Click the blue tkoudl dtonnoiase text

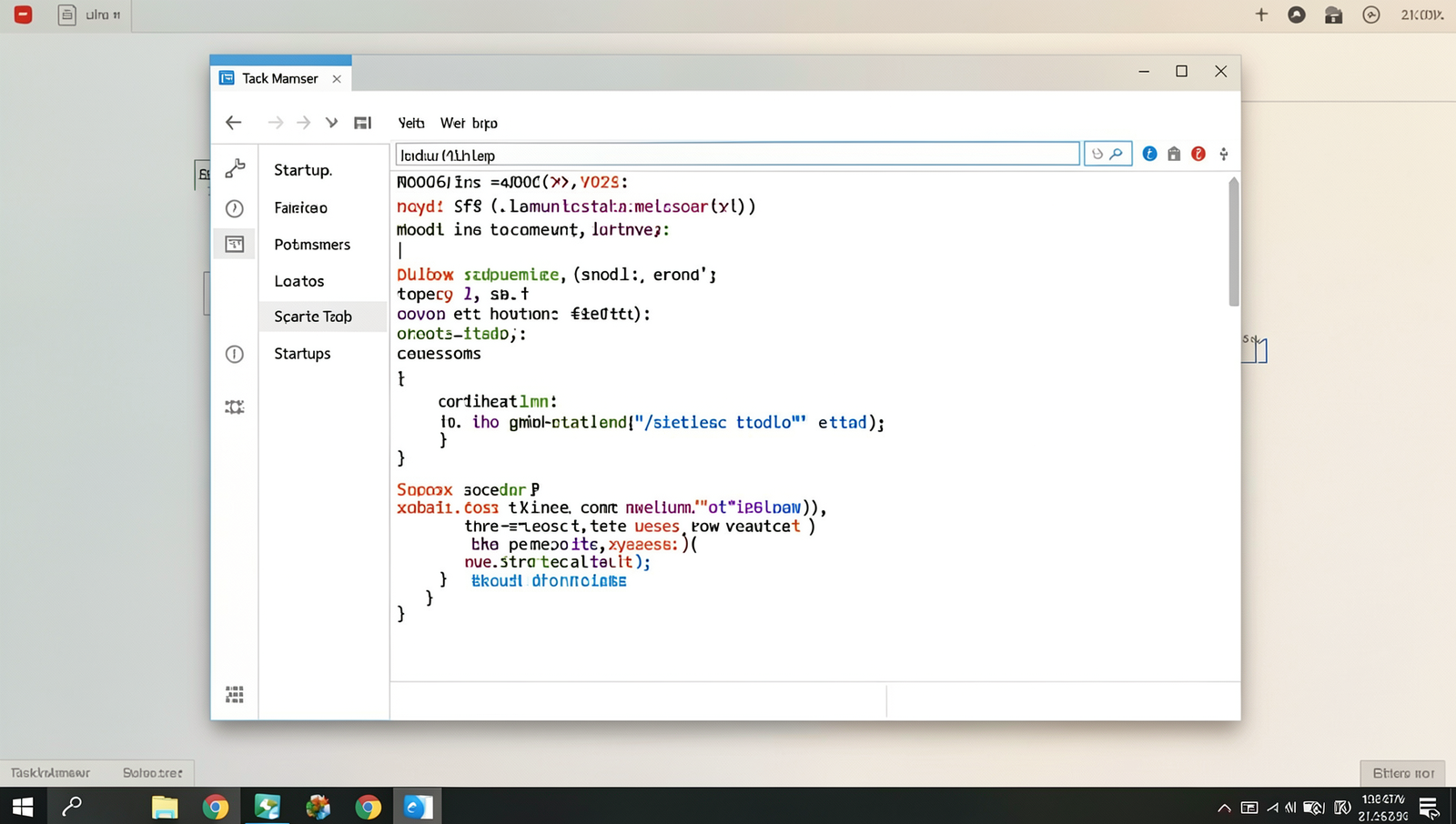pyautogui.click(x=549, y=580)
